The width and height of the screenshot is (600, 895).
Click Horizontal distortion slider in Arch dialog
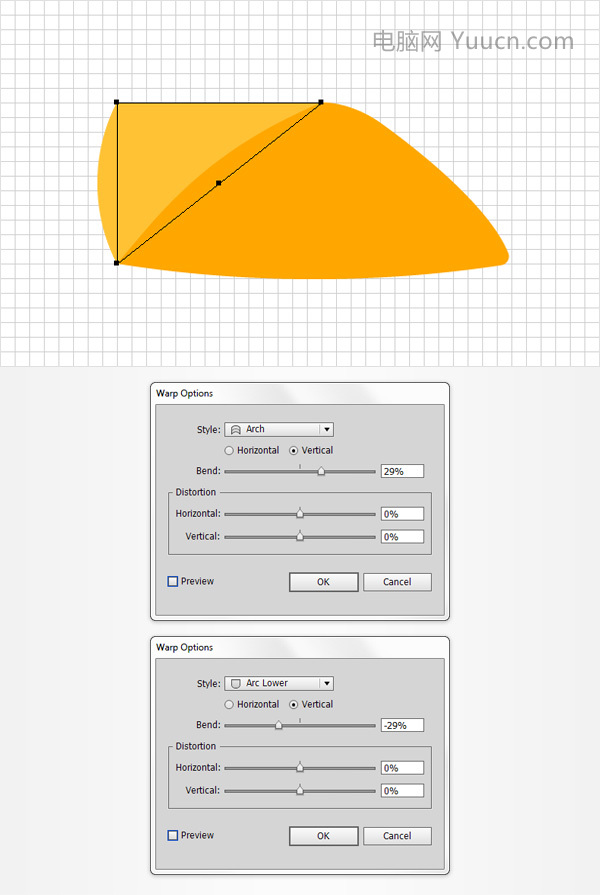click(x=300, y=514)
